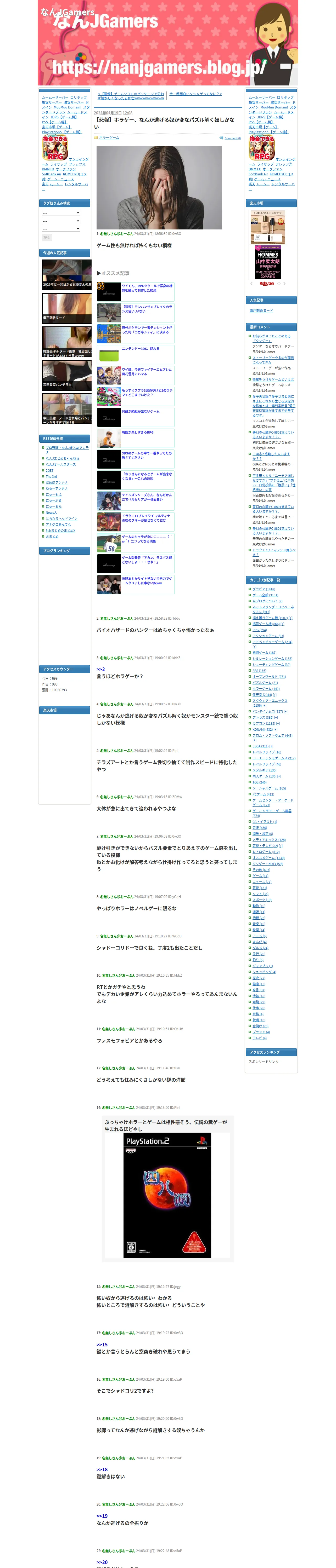Click the PlayStation 2 game cover image in post 14
This screenshot has height=1568, width=336.
(168, 1195)
